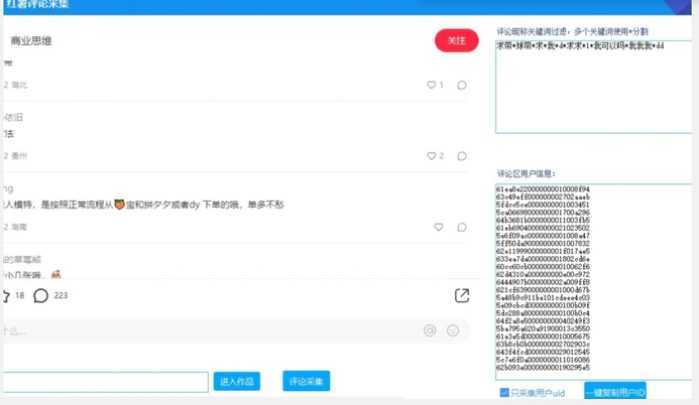This screenshot has height=405, width=699.
Task: Open reply bubble on the 拼夕夕 comment
Action: pos(462,227)
